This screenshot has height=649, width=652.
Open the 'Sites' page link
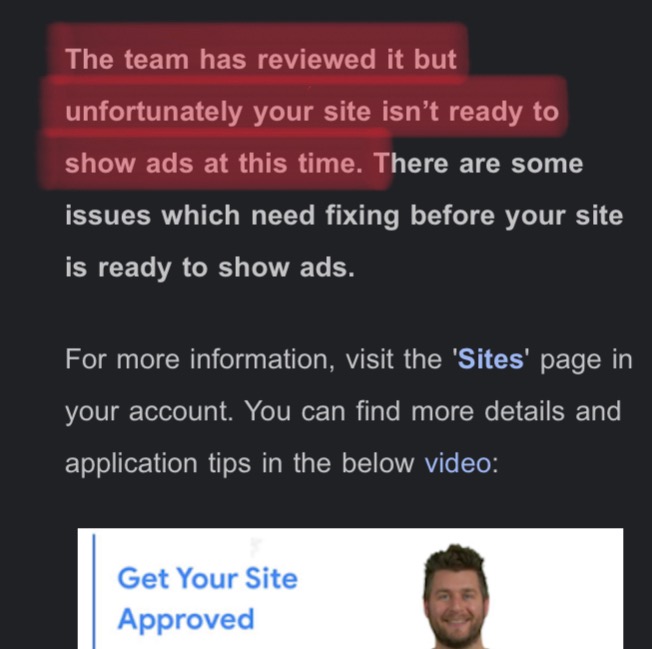pos(490,359)
